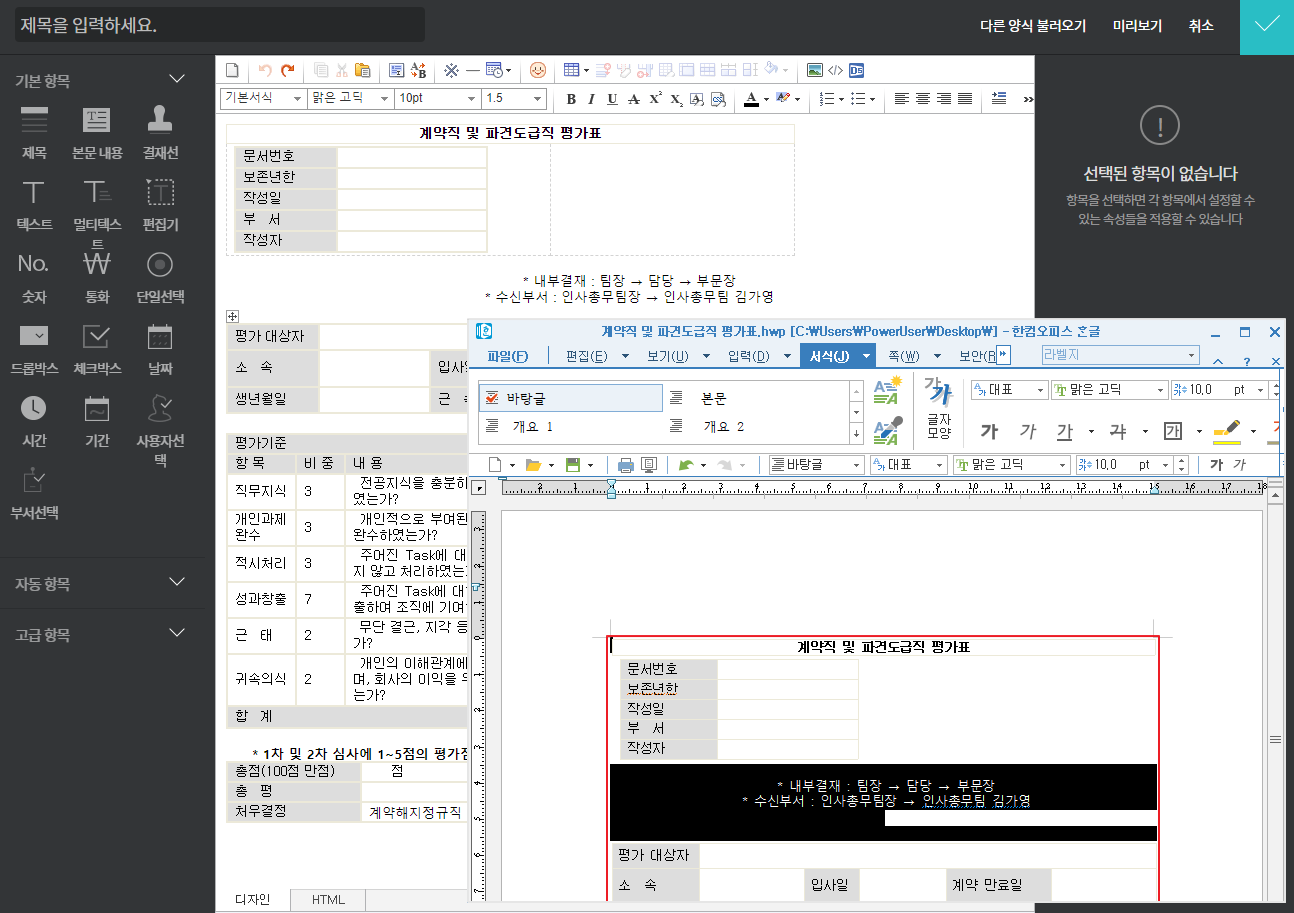Image resolution: width=1294 pixels, height=913 pixels.
Task: Select the 체크박스 form item
Action: tap(97, 346)
